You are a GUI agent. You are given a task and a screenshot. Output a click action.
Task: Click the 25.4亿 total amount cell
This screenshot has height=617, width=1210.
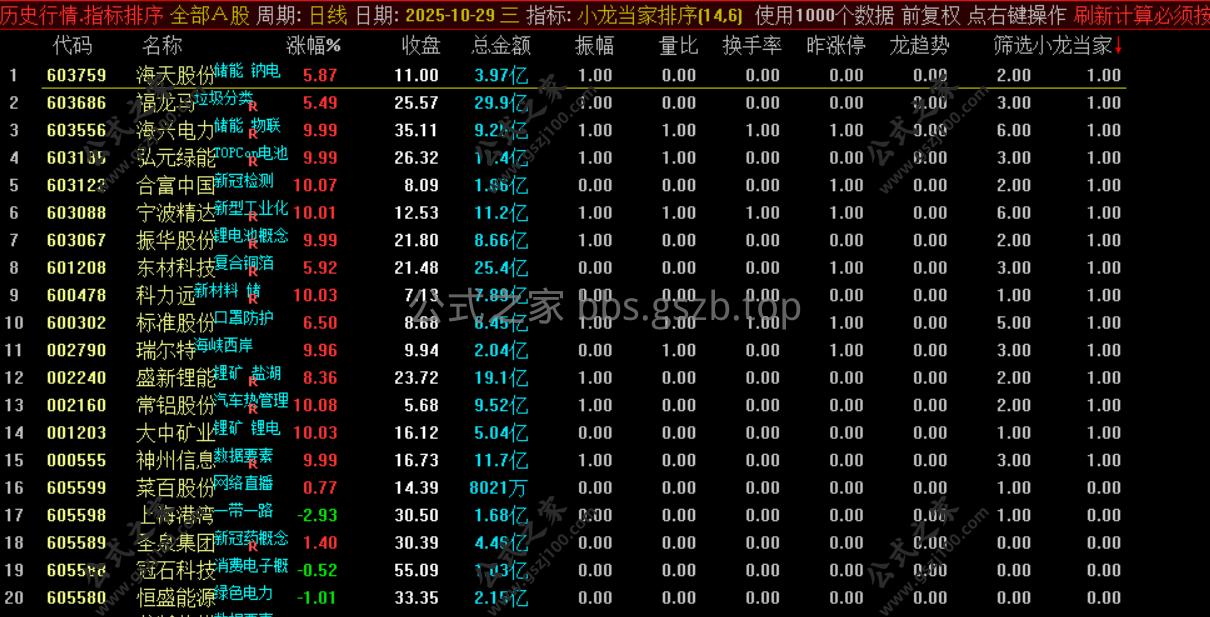(x=501, y=268)
